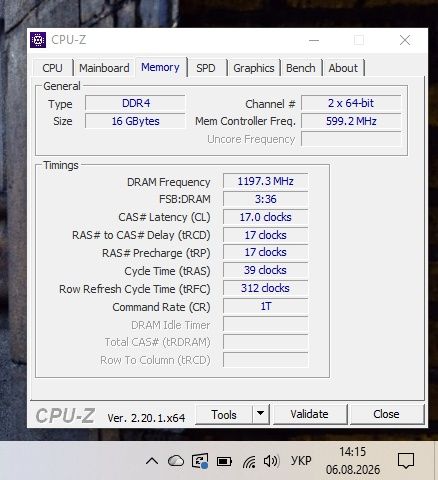Click the Validate button
The height and width of the screenshot is (480, 438).
(310, 414)
